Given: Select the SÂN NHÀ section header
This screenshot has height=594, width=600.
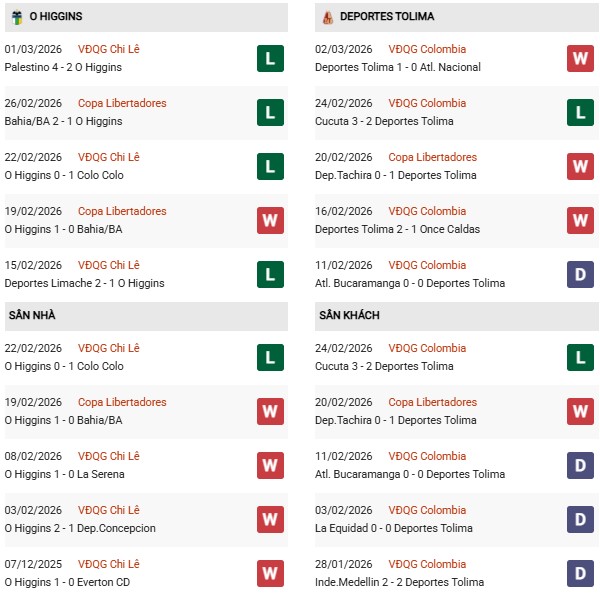Looking at the screenshot, I should pos(32,316).
